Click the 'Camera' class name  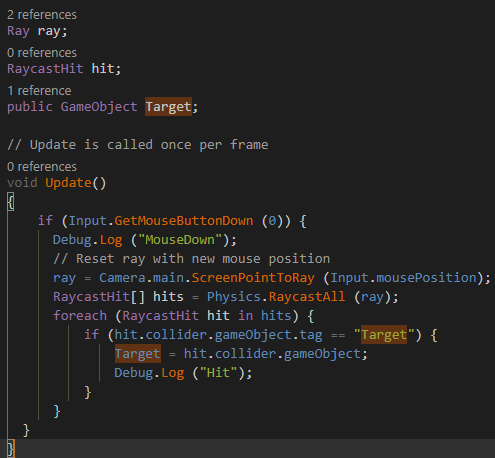coord(122,278)
